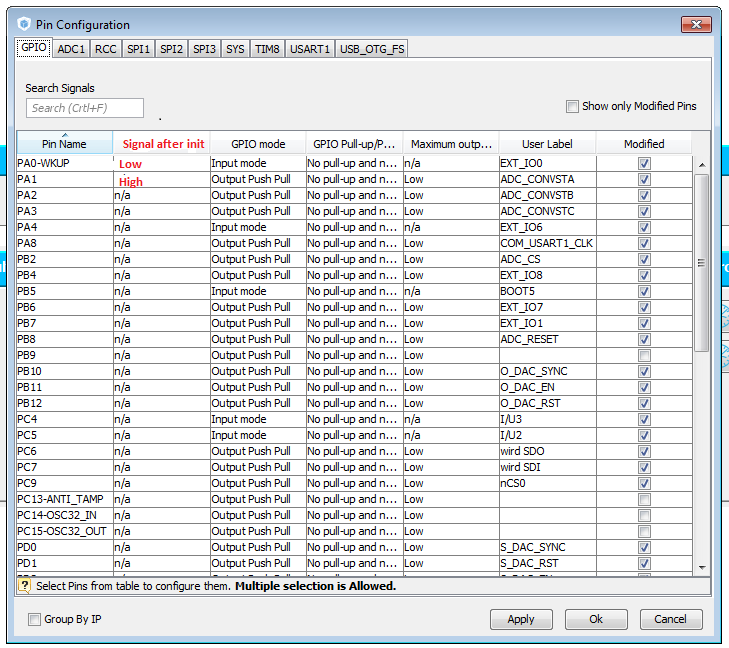This screenshot has width=729, height=648.
Task: Toggle Modified checkbox for PA1 row
Action: [x=644, y=179]
